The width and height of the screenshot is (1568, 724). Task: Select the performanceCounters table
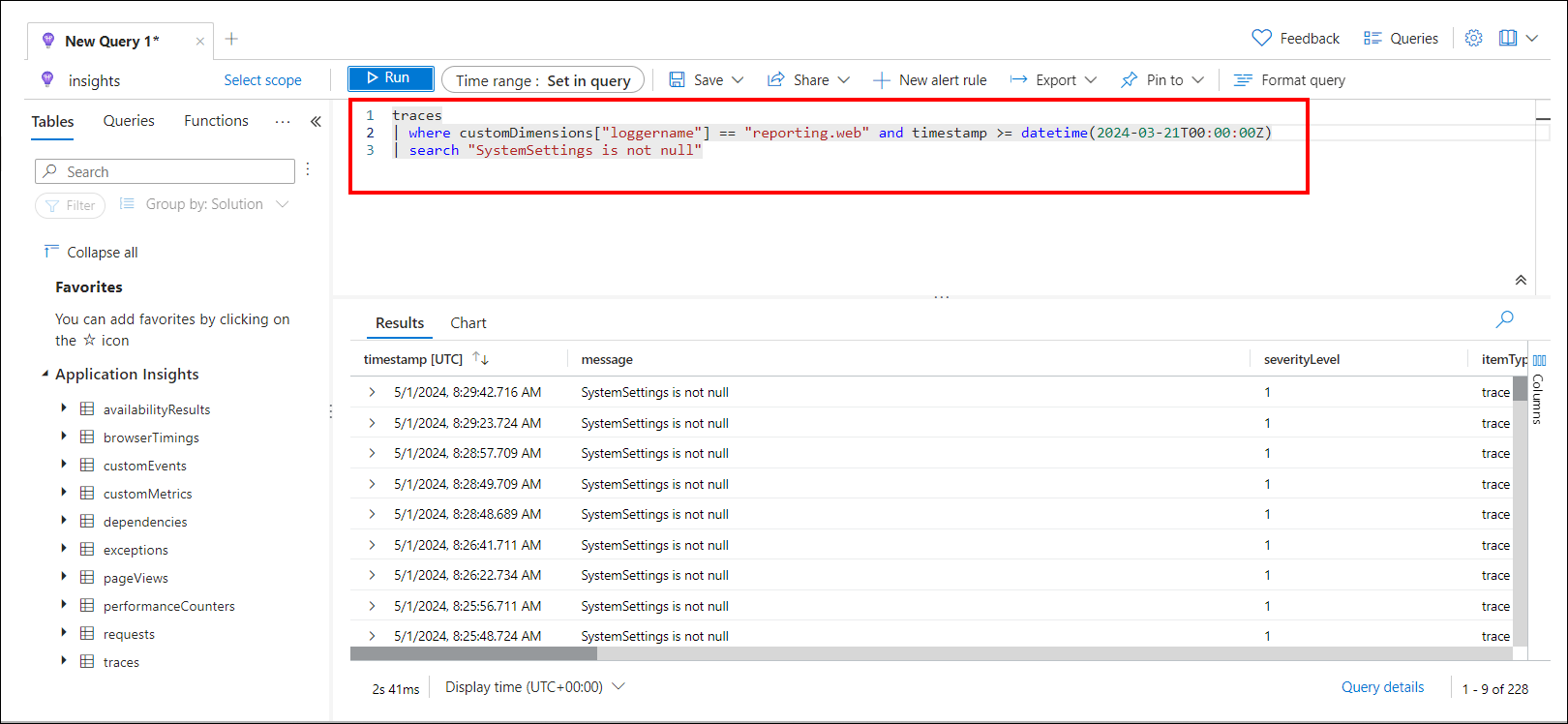point(169,606)
